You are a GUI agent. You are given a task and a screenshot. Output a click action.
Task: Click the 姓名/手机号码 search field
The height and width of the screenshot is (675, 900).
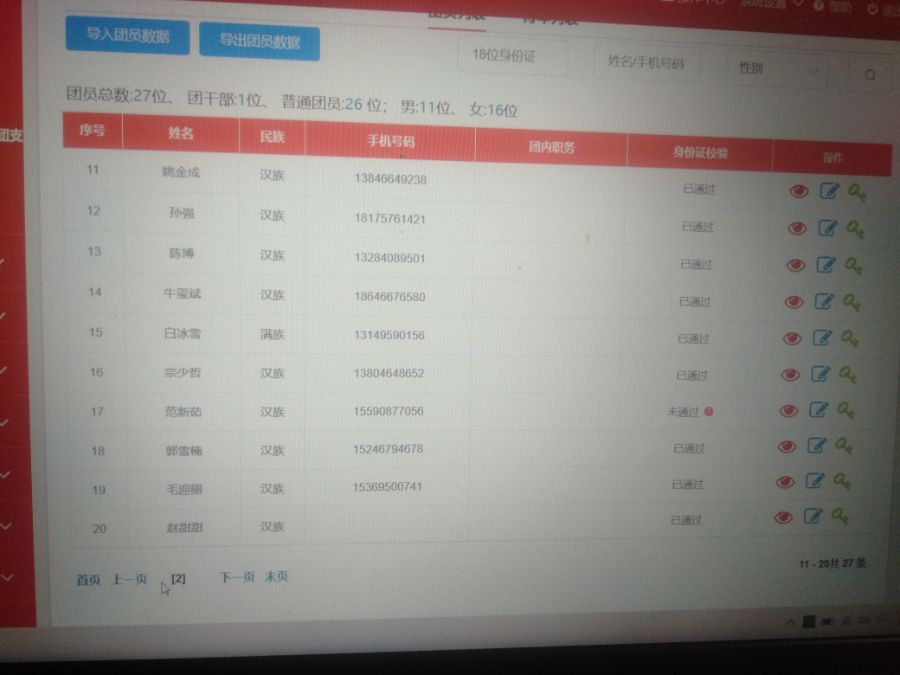pyautogui.click(x=646, y=63)
